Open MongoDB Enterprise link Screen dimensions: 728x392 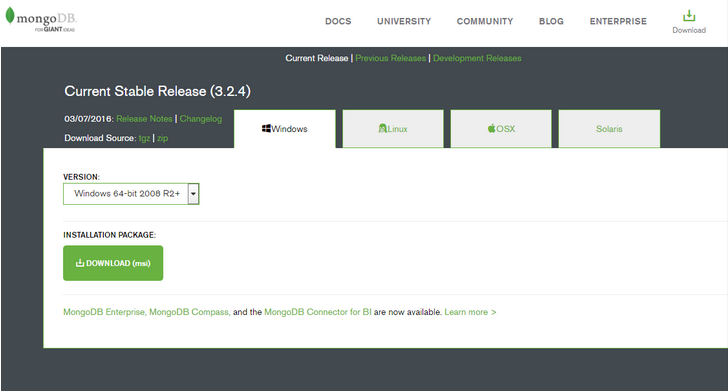105,312
